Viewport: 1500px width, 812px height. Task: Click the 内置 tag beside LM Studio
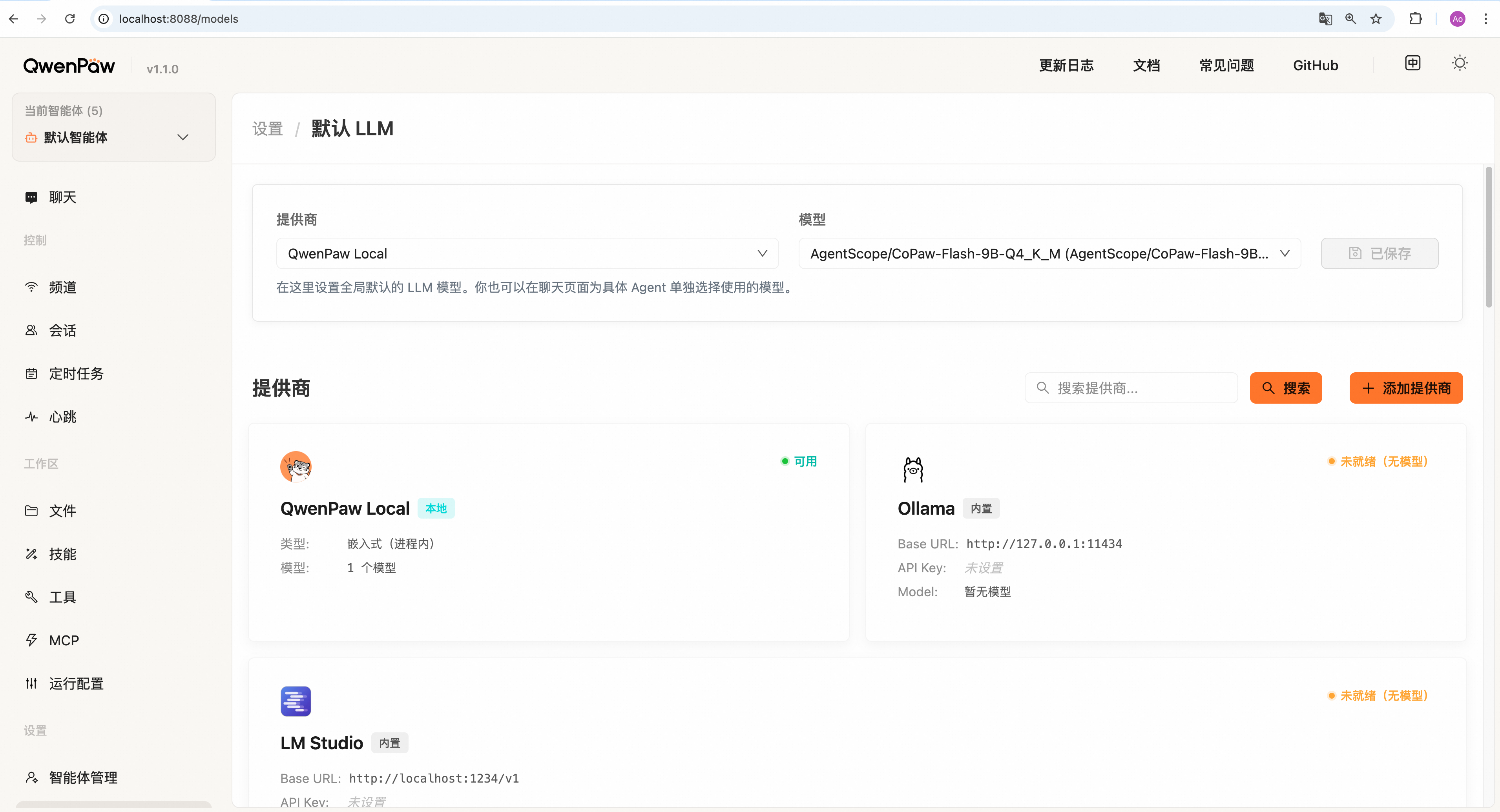coord(390,743)
